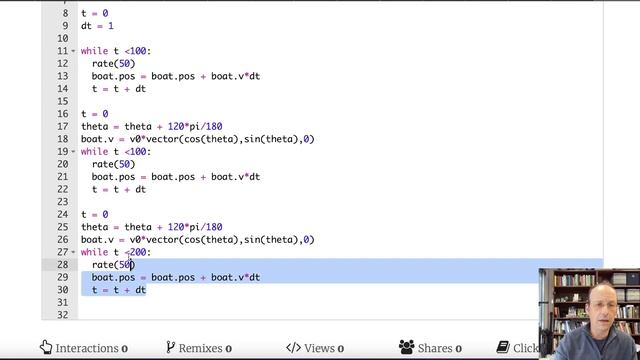The image size is (640, 360).
Task: Click 't = t + dt' on line 22
Action: point(119,189)
